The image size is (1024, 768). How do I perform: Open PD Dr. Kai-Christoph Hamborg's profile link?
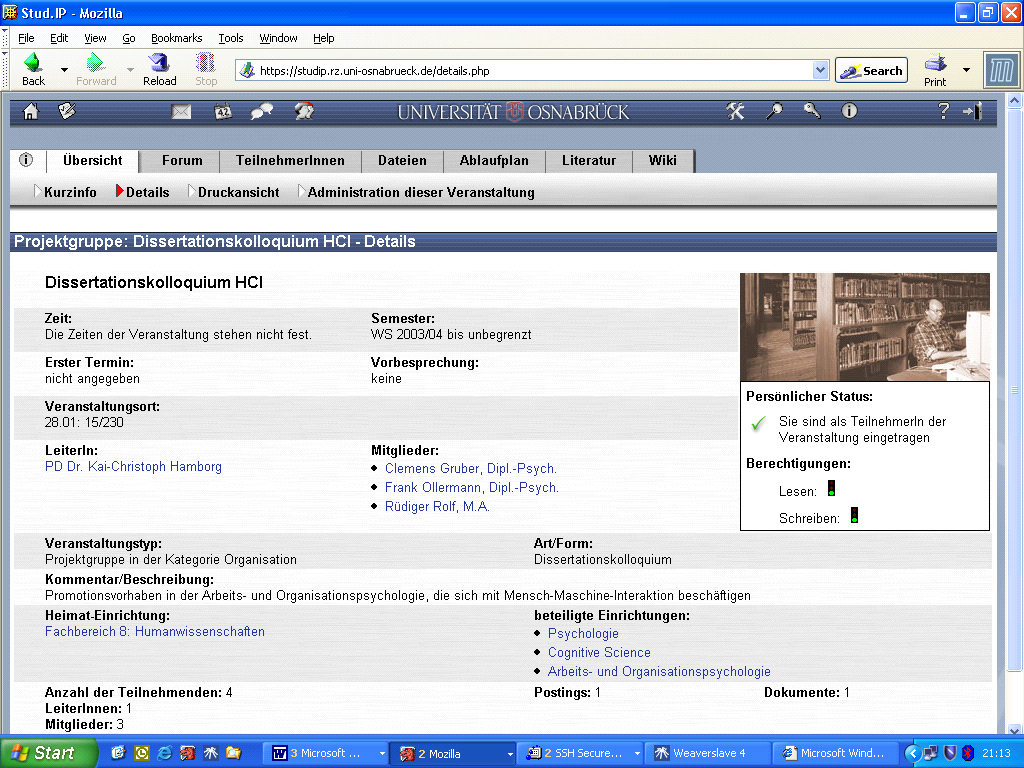pyautogui.click(x=133, y=467)
